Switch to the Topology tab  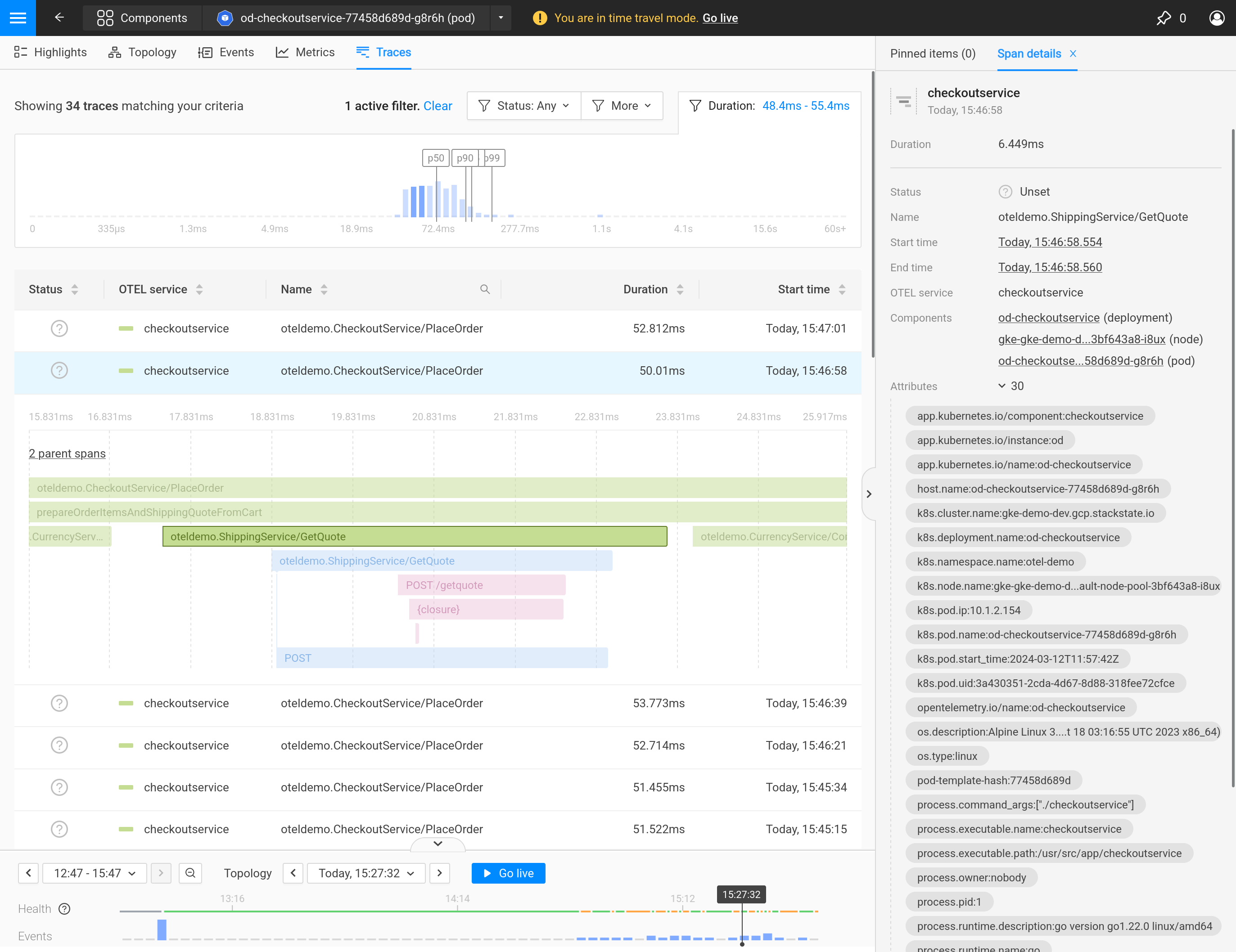[x=142, y=53]
